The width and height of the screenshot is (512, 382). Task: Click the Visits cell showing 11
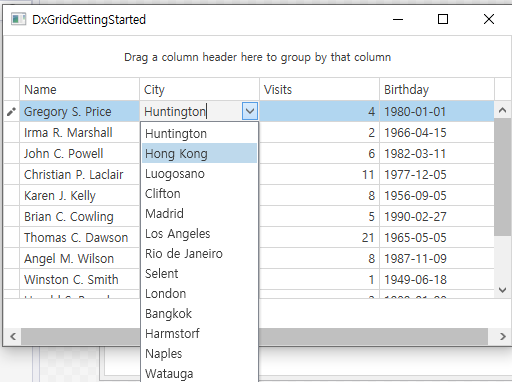point(319,174)
